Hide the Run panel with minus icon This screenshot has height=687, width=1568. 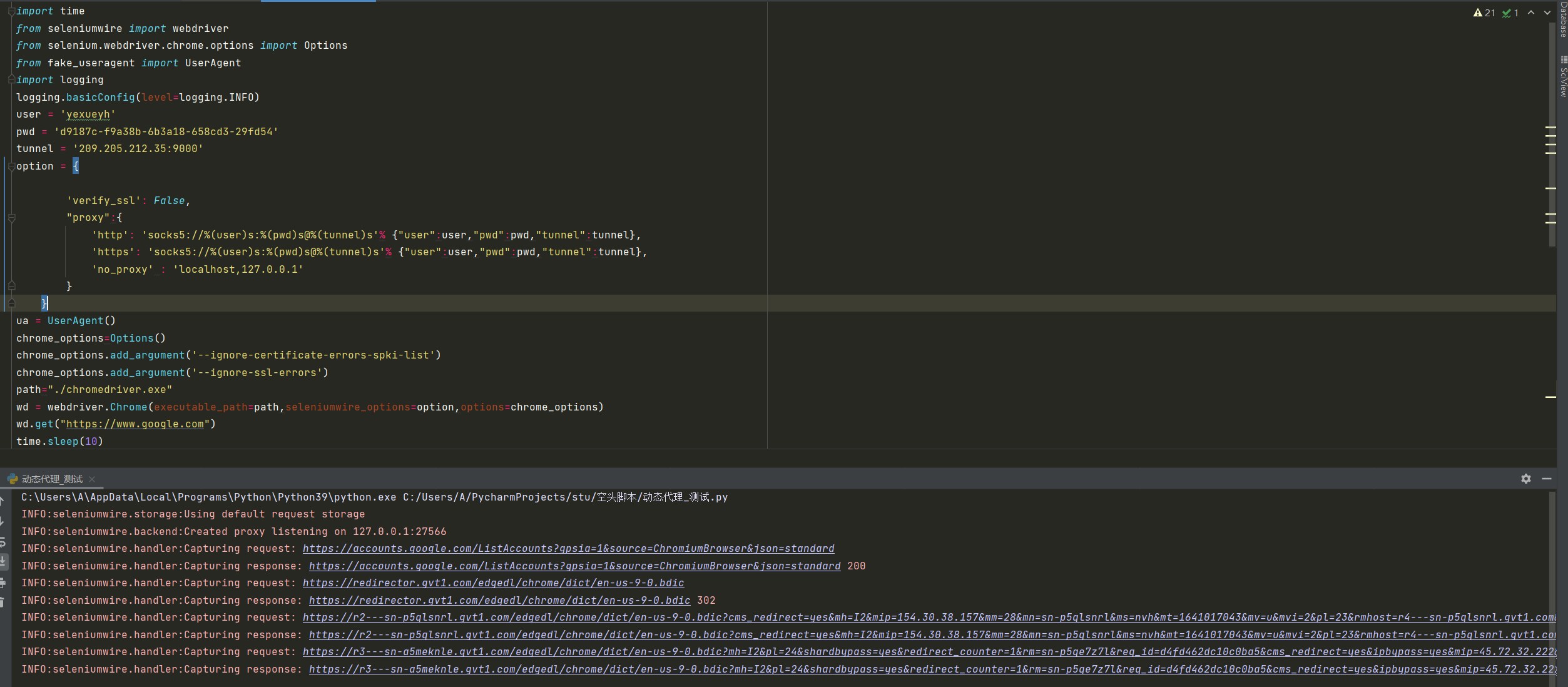point(1547,479)
